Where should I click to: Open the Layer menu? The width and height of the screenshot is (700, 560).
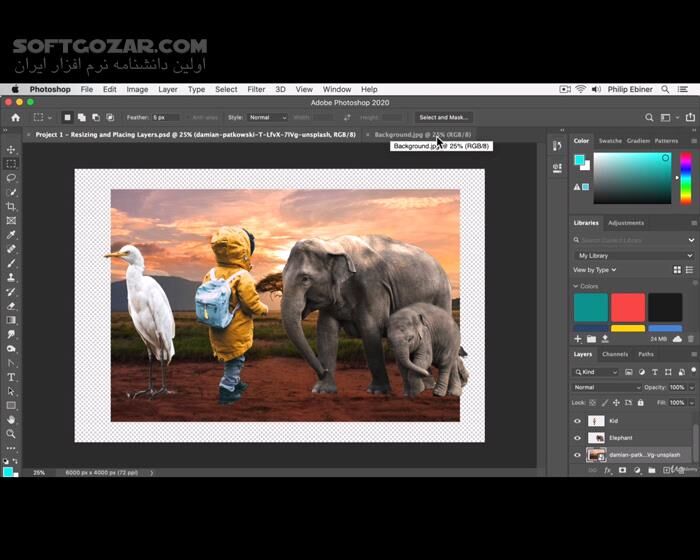[168, 89]
